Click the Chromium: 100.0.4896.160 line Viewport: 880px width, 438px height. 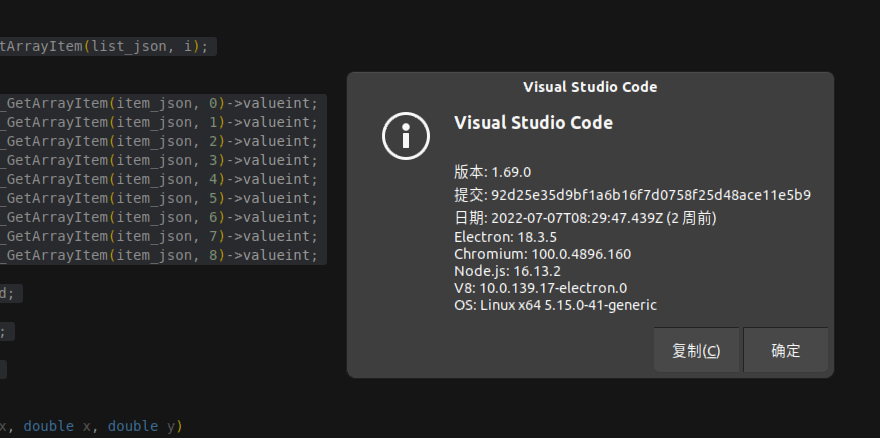pyautogui.click(x=542, y=254)
